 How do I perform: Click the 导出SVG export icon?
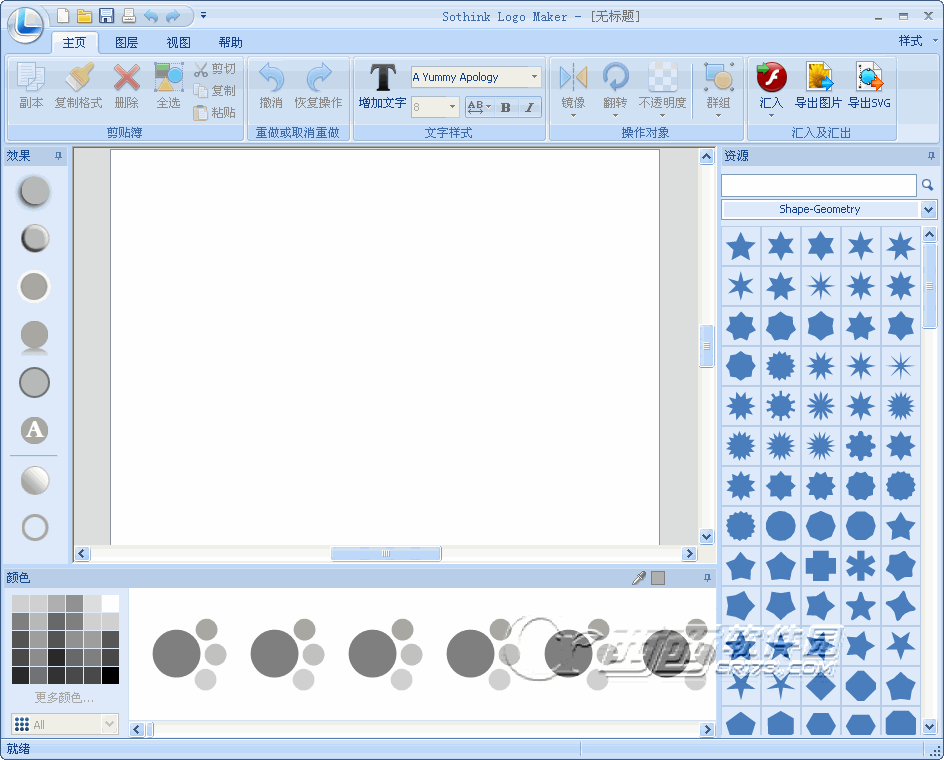point(869,78)
